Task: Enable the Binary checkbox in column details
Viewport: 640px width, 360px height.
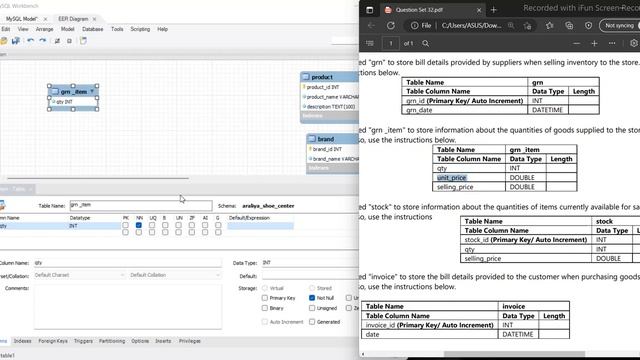Action: [265, 308]
